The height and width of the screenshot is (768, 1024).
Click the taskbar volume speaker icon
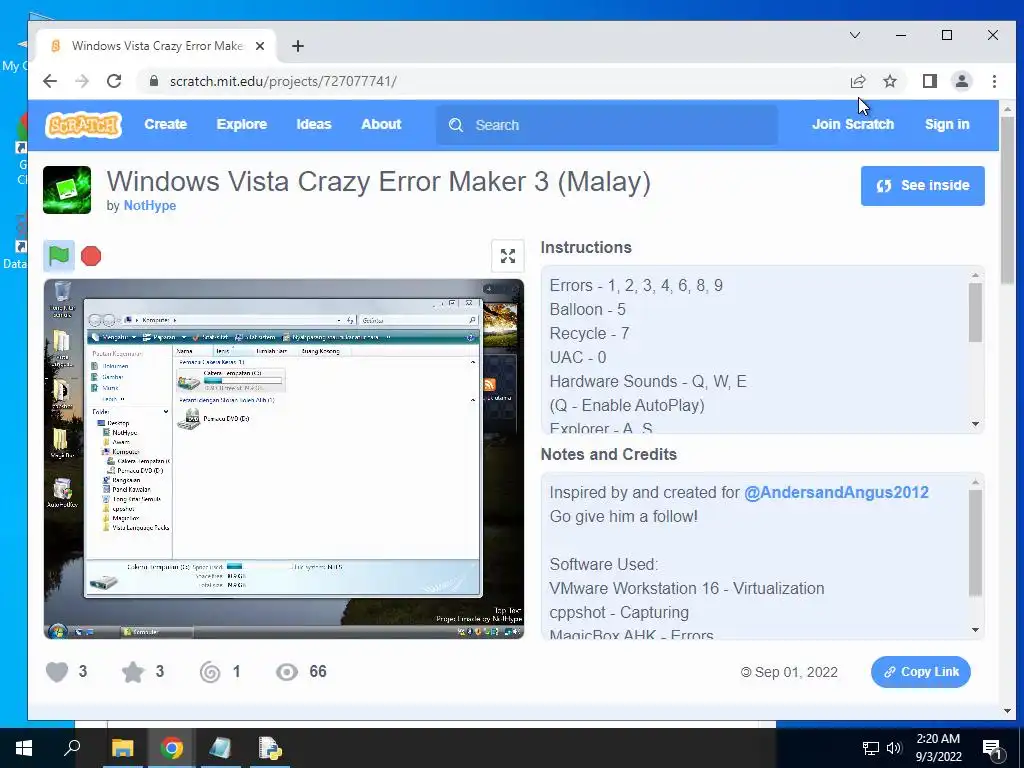coord(894,748)
